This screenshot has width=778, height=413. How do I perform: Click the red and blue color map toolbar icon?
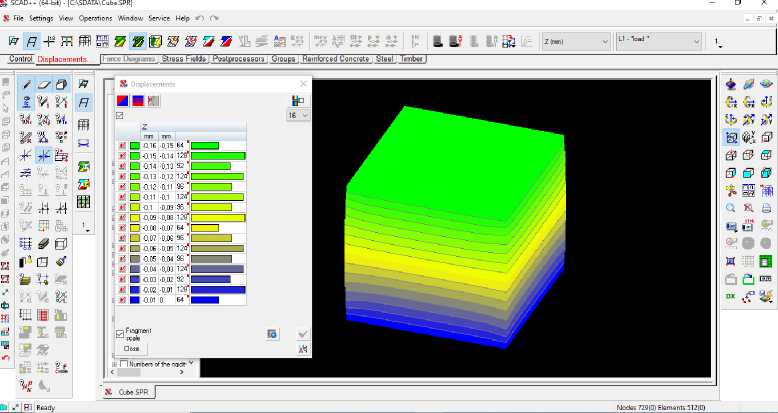(x=226, y=41)
